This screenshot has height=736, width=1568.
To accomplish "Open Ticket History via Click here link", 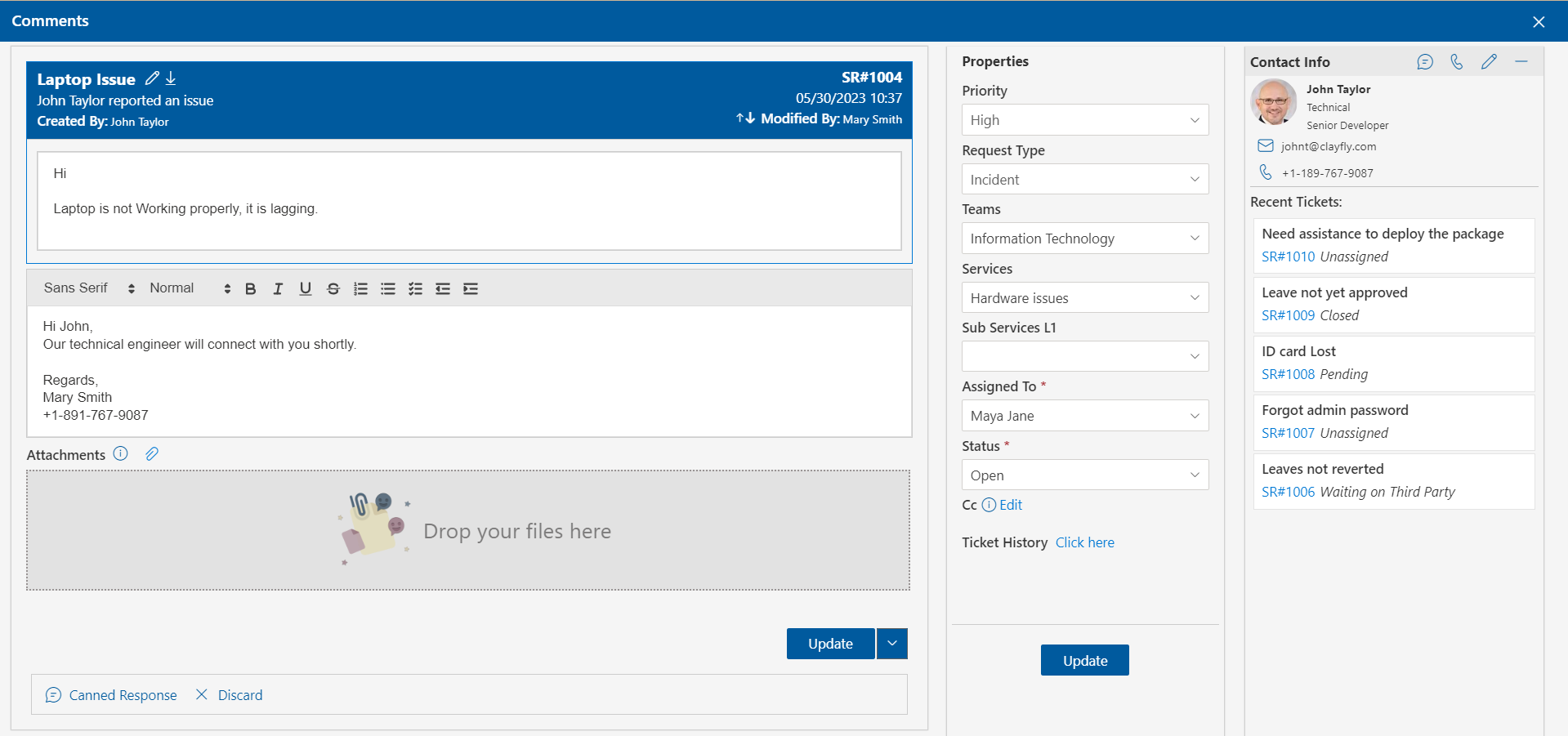I will click(x=1085, y=542).
